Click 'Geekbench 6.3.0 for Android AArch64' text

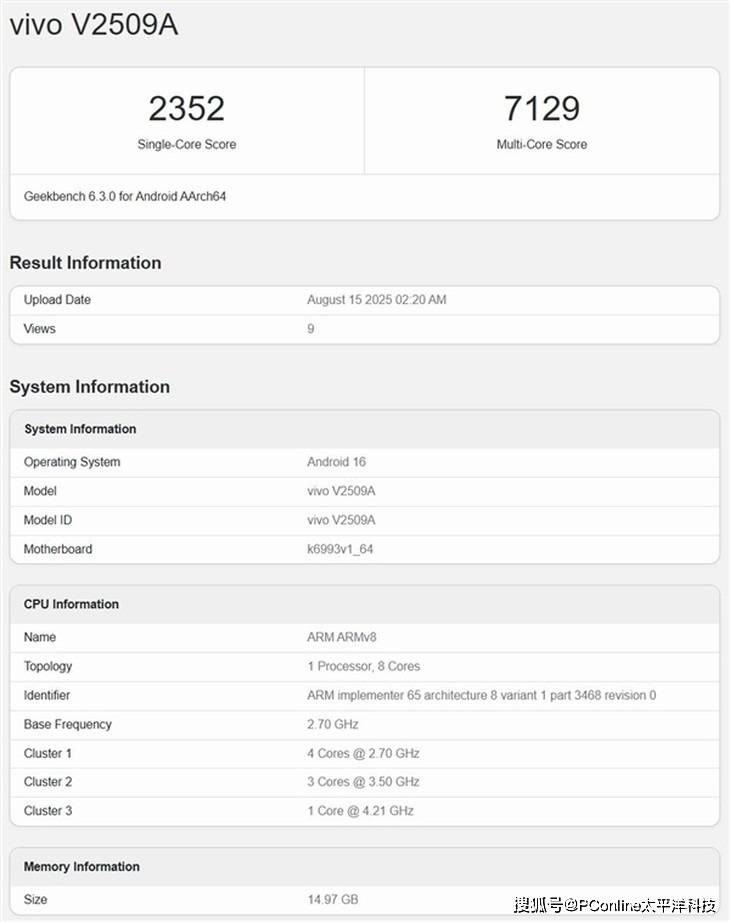coord(125,196)
